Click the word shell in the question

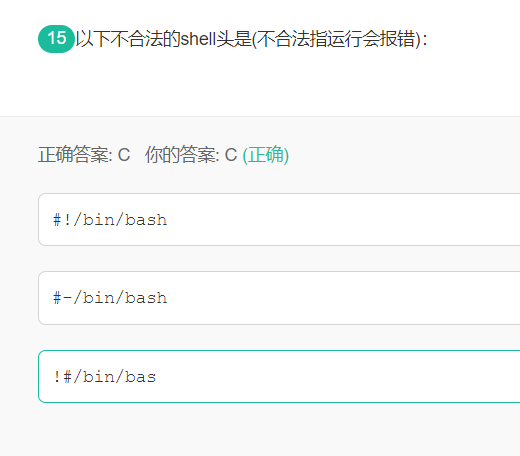point(198,39)
